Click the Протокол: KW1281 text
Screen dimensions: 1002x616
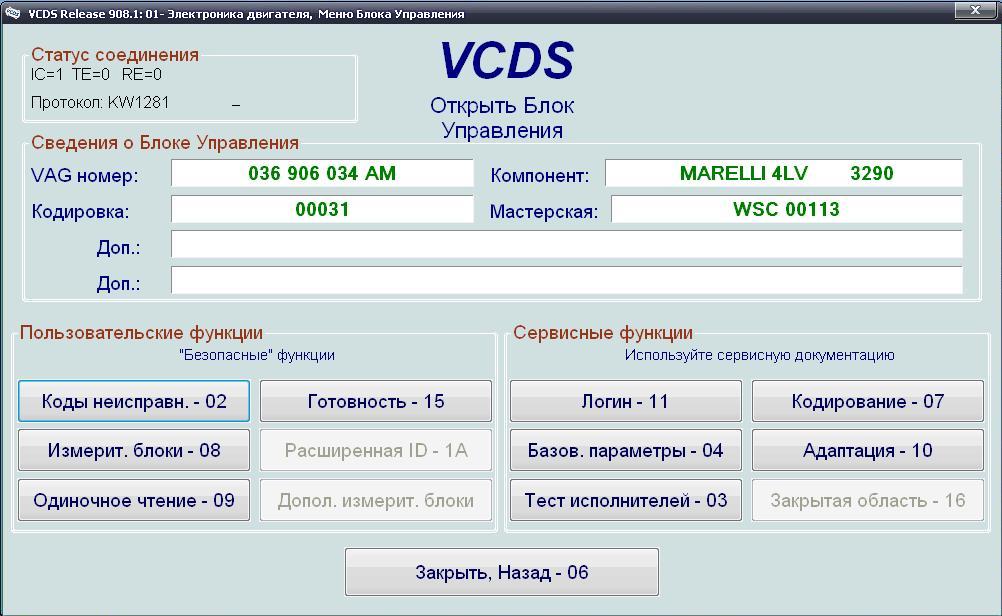tap(100, 103)
